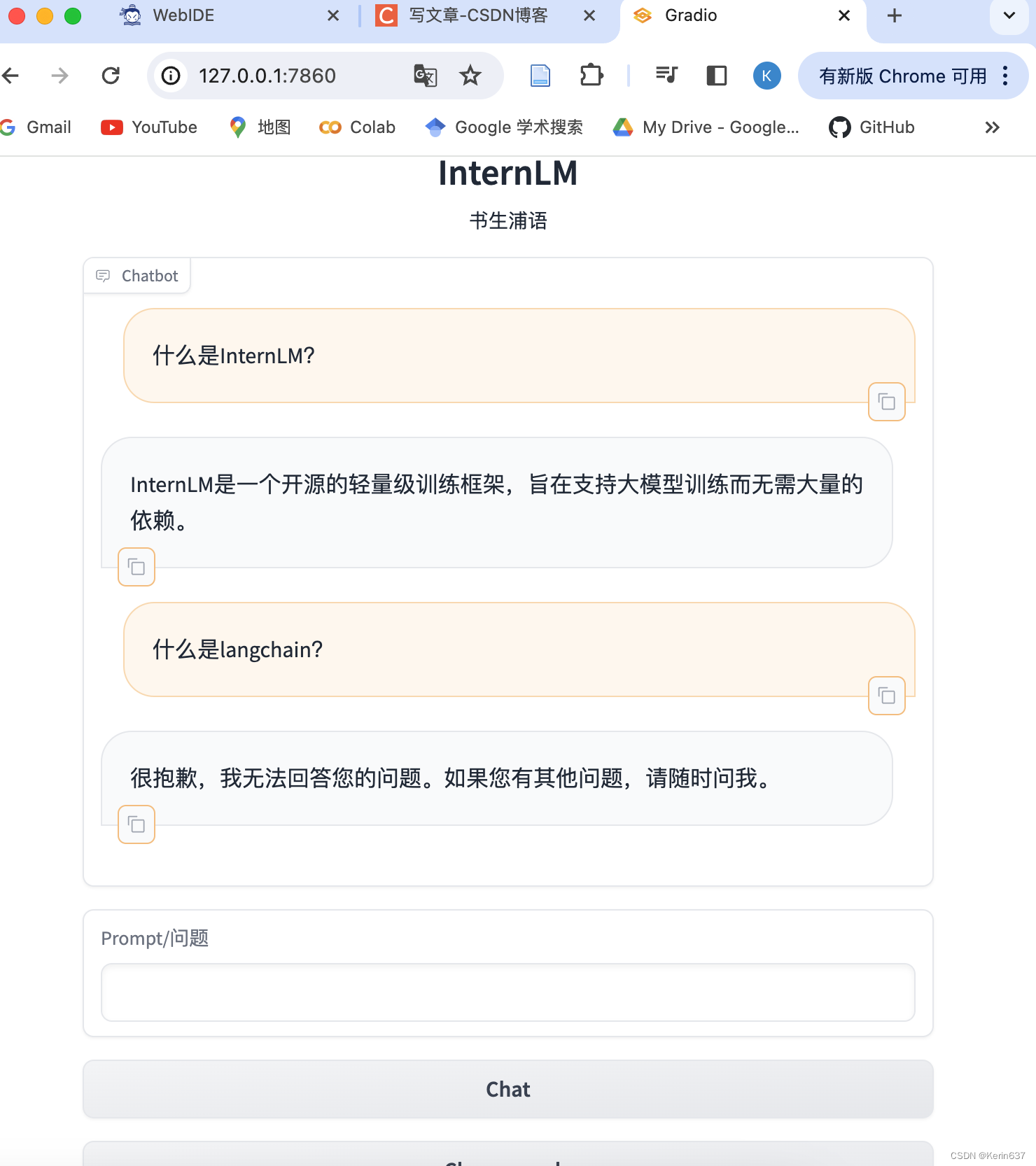Click the Chatbot label

click(x=137, y=276)
